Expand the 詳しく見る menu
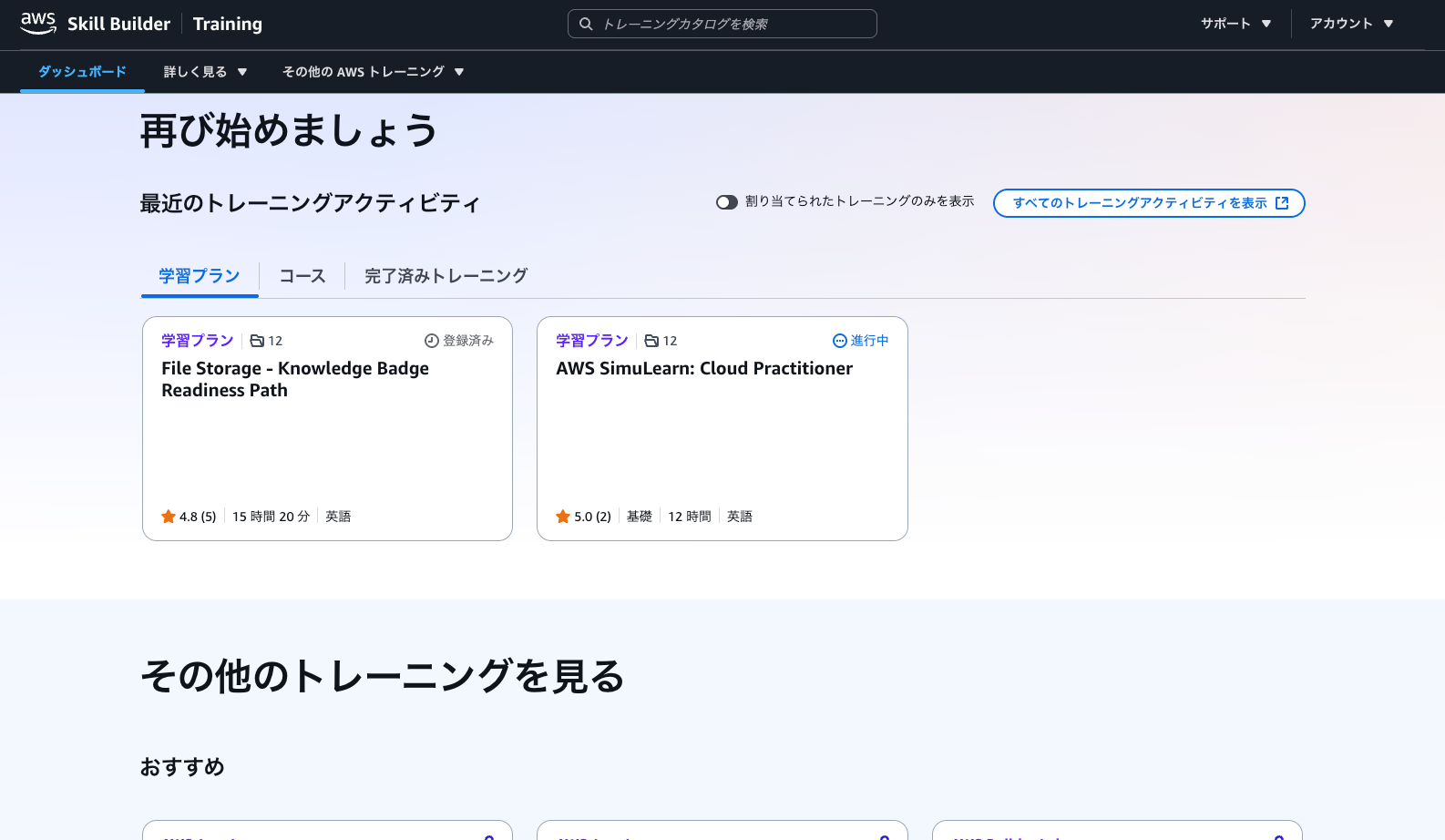 (x=205, y=72)
